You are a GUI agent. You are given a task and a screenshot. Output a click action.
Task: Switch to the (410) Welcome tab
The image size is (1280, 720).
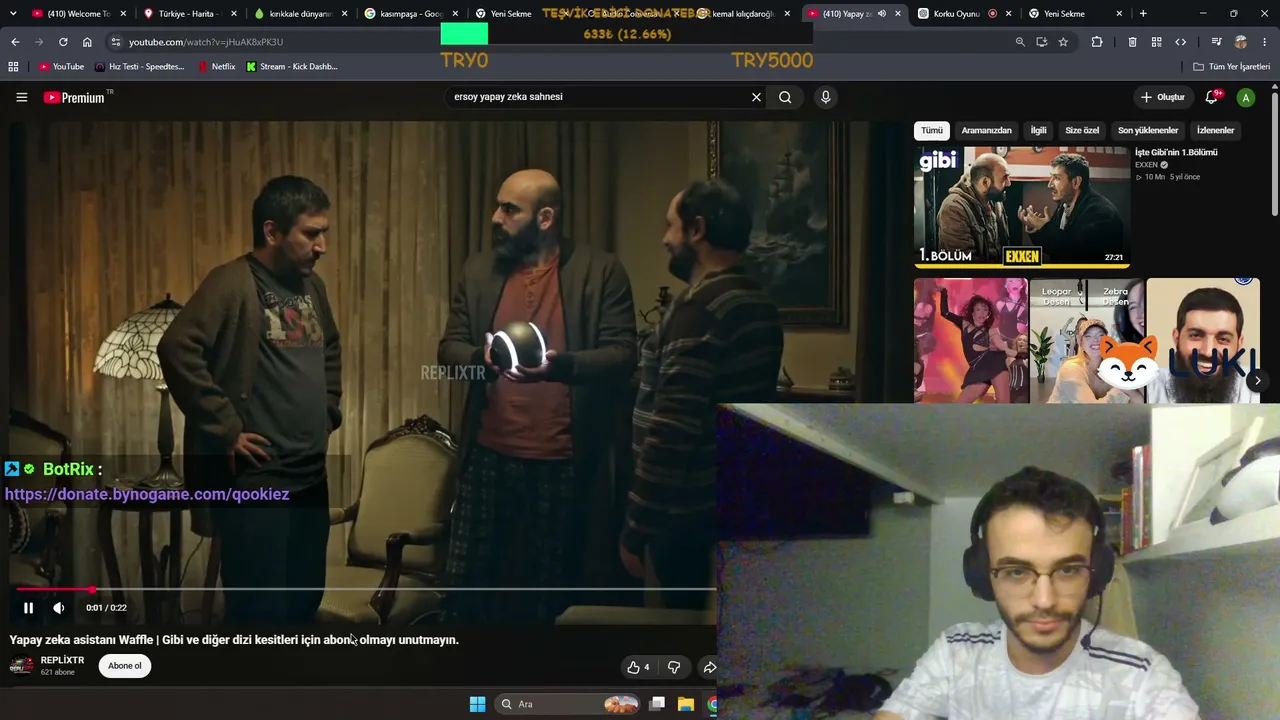click(x=78, y=14)
